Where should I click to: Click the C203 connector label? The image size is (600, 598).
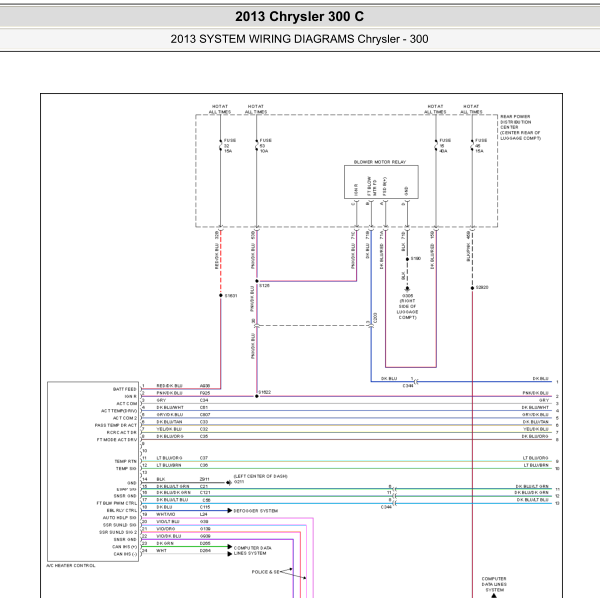click(375, 318)
